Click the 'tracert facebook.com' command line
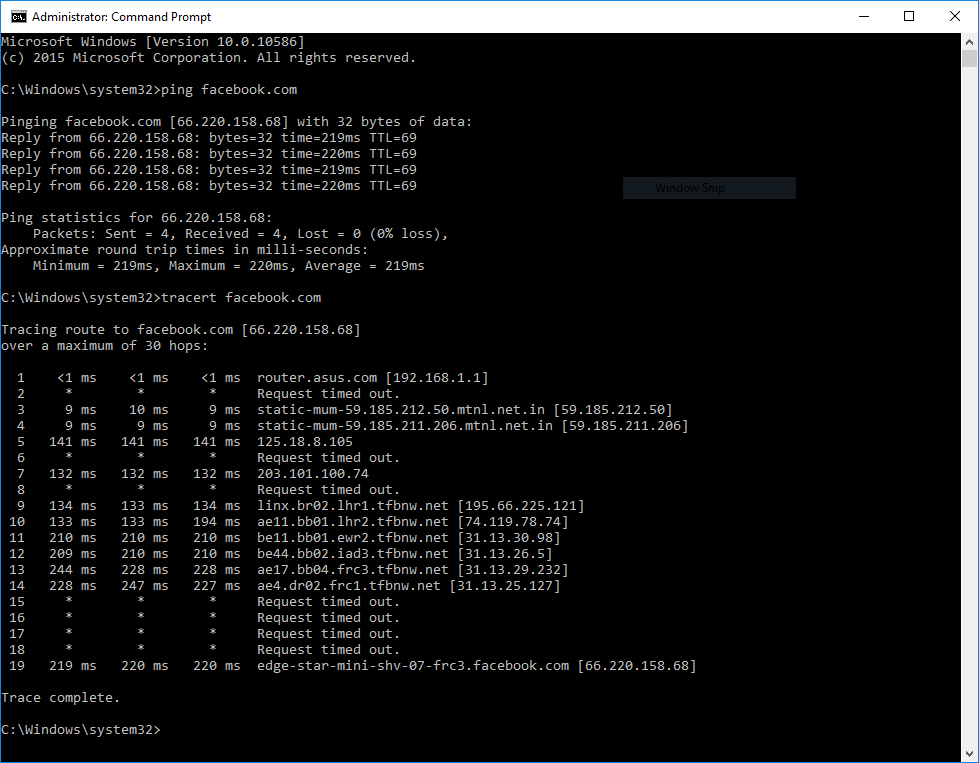The image size is (979, 763). tap(161, 298)
